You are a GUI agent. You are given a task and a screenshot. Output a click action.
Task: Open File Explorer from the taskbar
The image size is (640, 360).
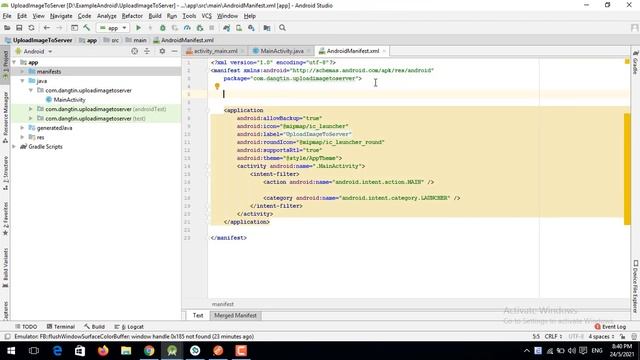coord(126,351)
